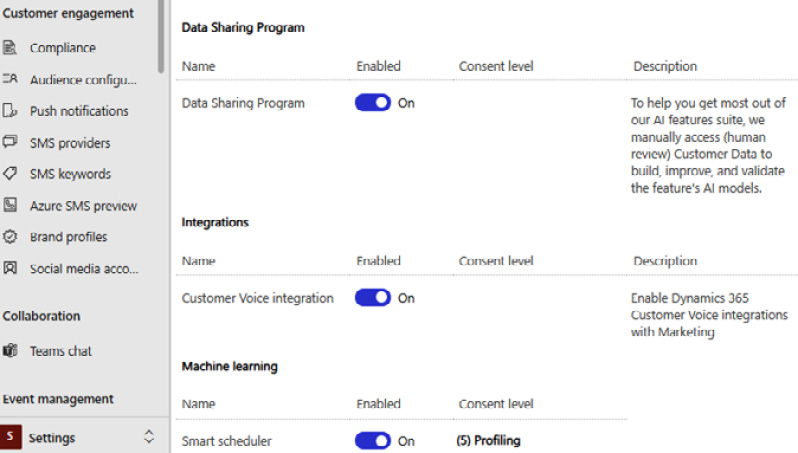Viewport: 798px width, 453px height.
Task: Click the Push notifications icon
Action: coord(10,110)
